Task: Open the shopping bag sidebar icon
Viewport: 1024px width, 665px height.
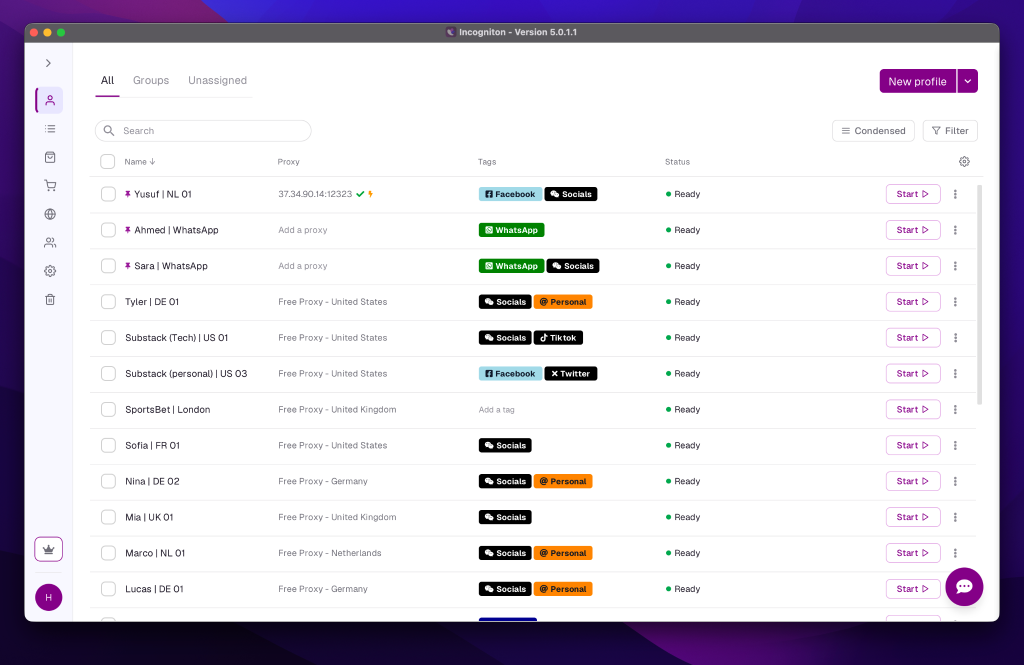Action: 50,157
